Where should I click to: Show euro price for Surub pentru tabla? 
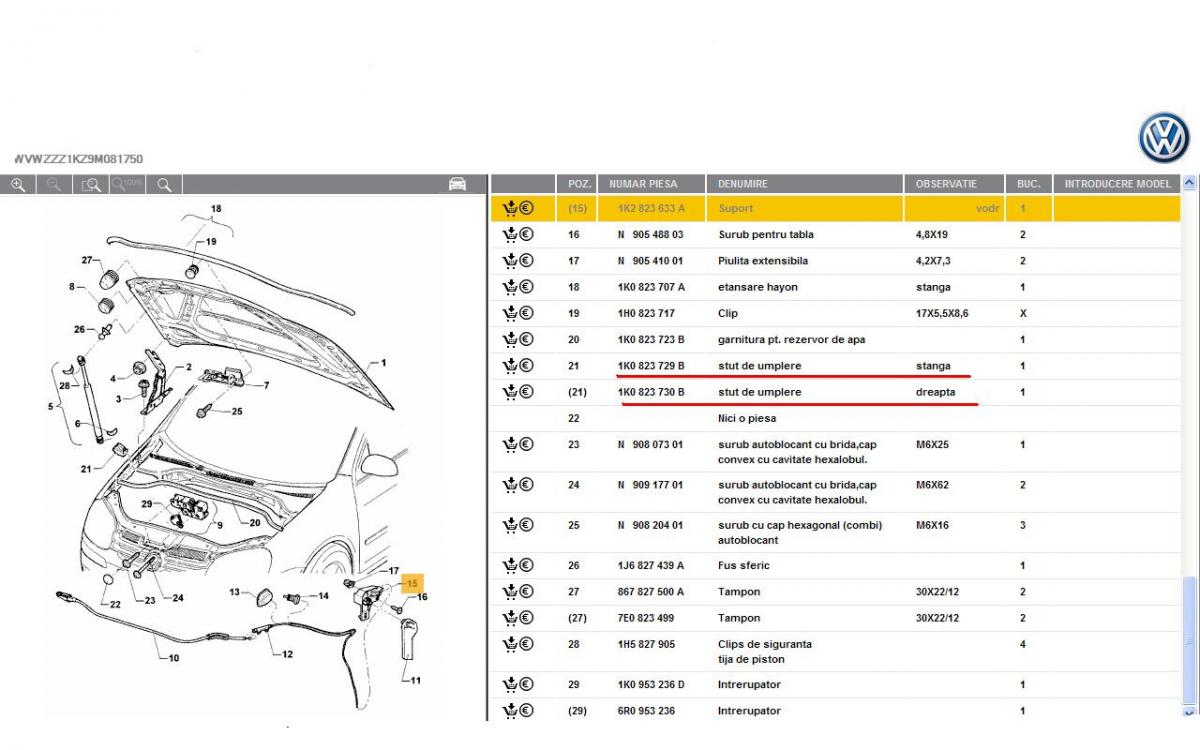pos(526,234)
